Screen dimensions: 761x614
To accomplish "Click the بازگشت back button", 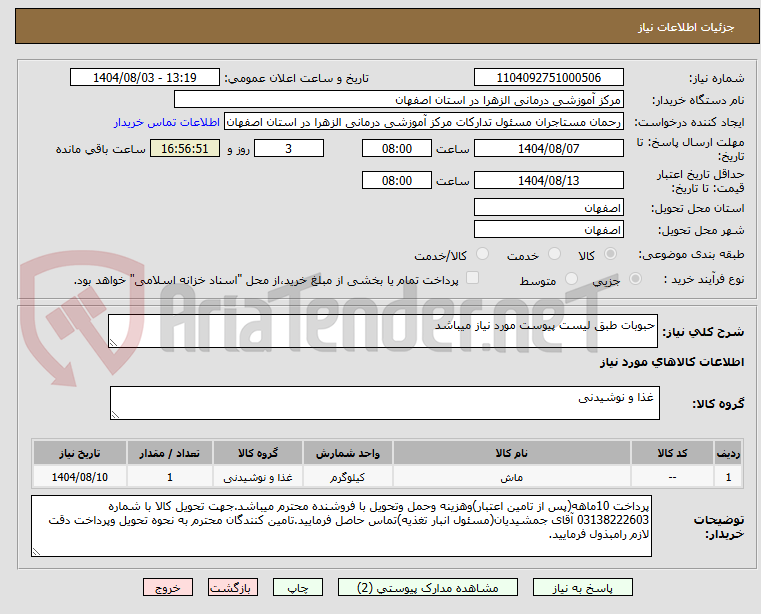I will [232, 587].
